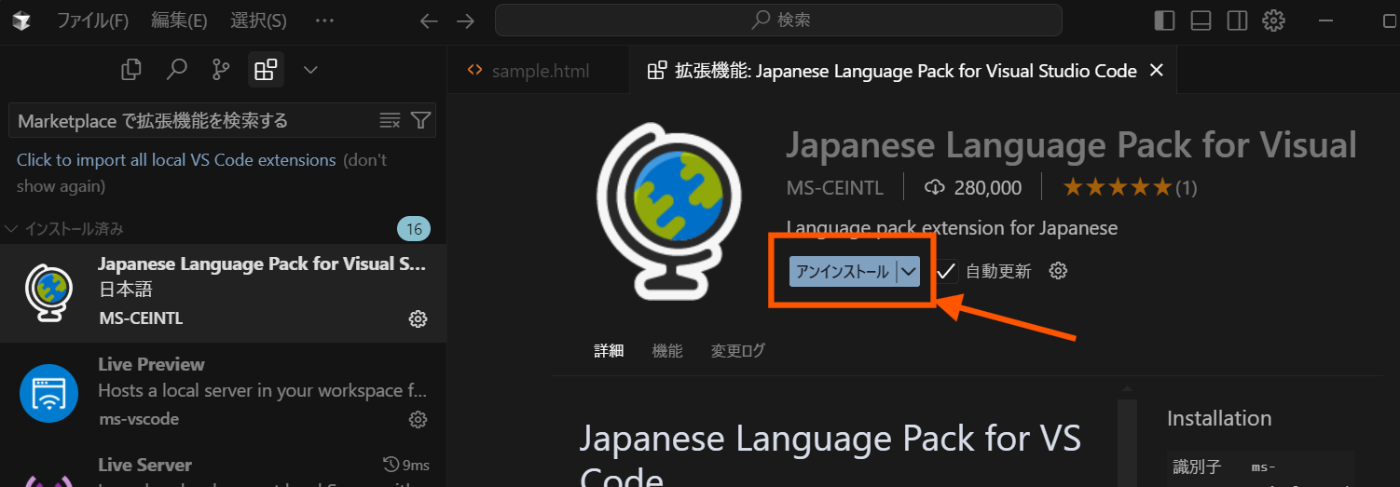Go forward with the right arrow

click(x=465, y=20)
